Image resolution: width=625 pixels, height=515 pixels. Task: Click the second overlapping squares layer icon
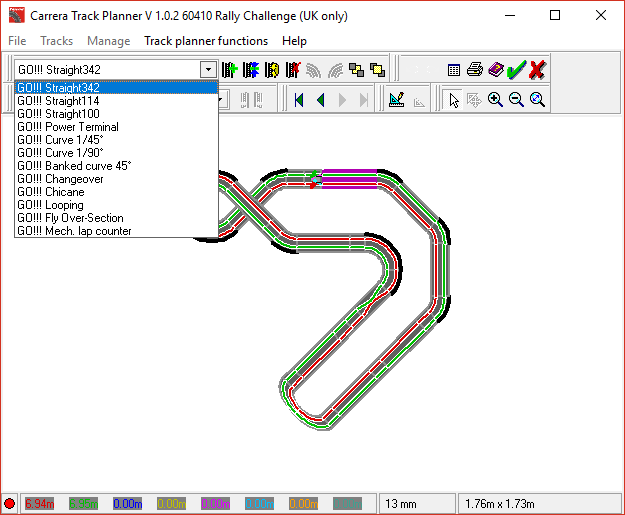pos(377,70)
